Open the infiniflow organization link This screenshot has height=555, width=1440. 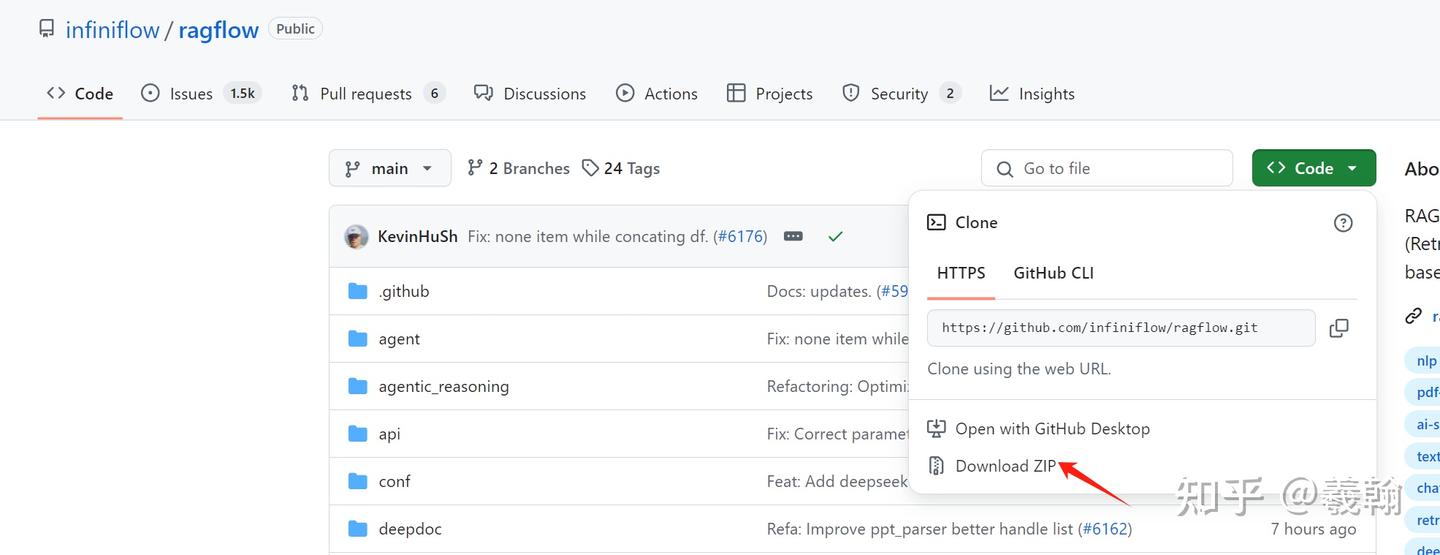tap(112, 30)
